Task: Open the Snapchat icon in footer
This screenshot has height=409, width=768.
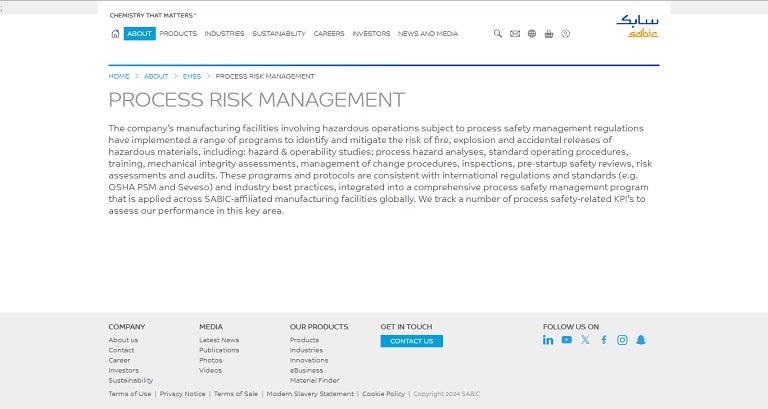Action: click(641, 340)
